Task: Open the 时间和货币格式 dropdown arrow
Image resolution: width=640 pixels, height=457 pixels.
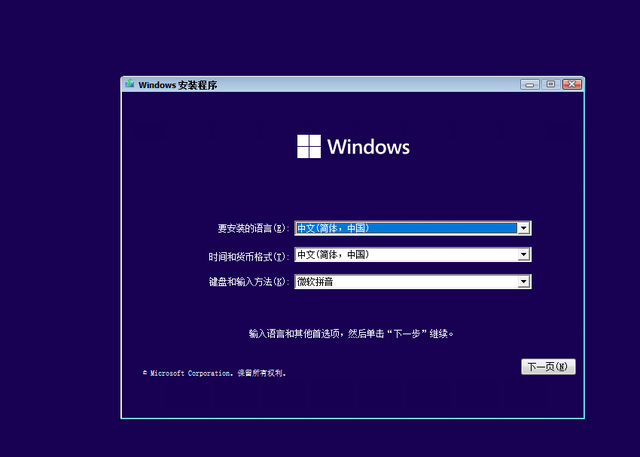Action: coord(523,255)
